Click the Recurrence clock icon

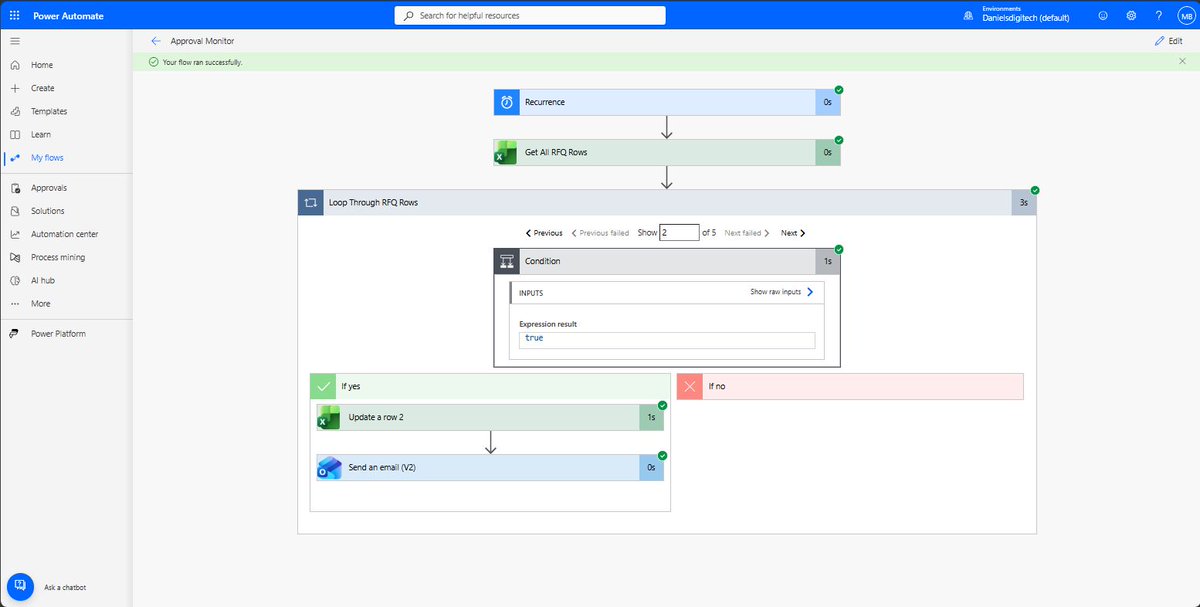(x=507, y=102)
